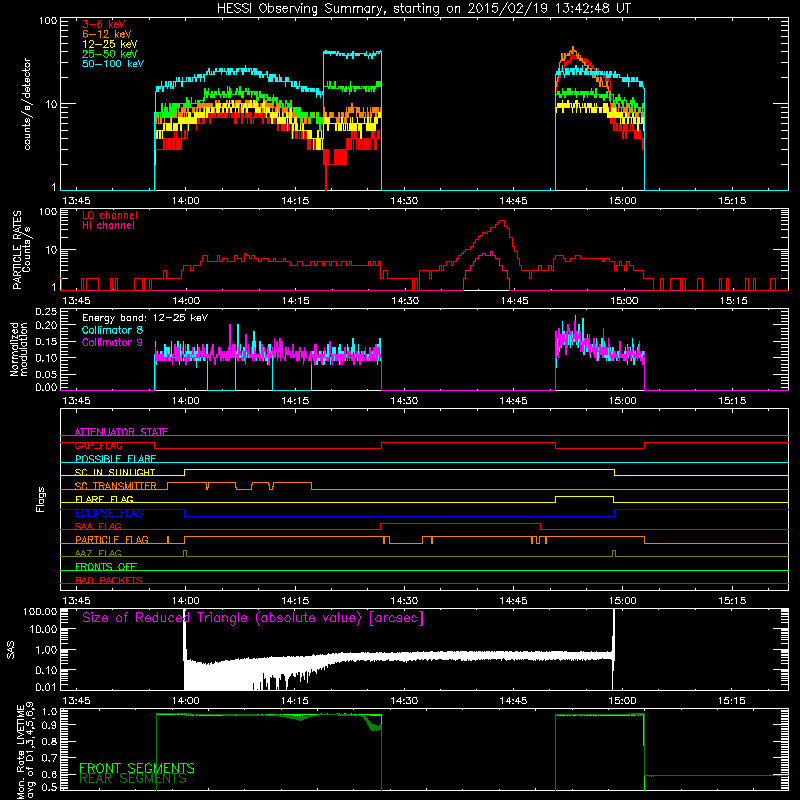Click the 'Size of Reduced Triangle' caption
Viewport: 800px width, 800px height.
point(253,618)
